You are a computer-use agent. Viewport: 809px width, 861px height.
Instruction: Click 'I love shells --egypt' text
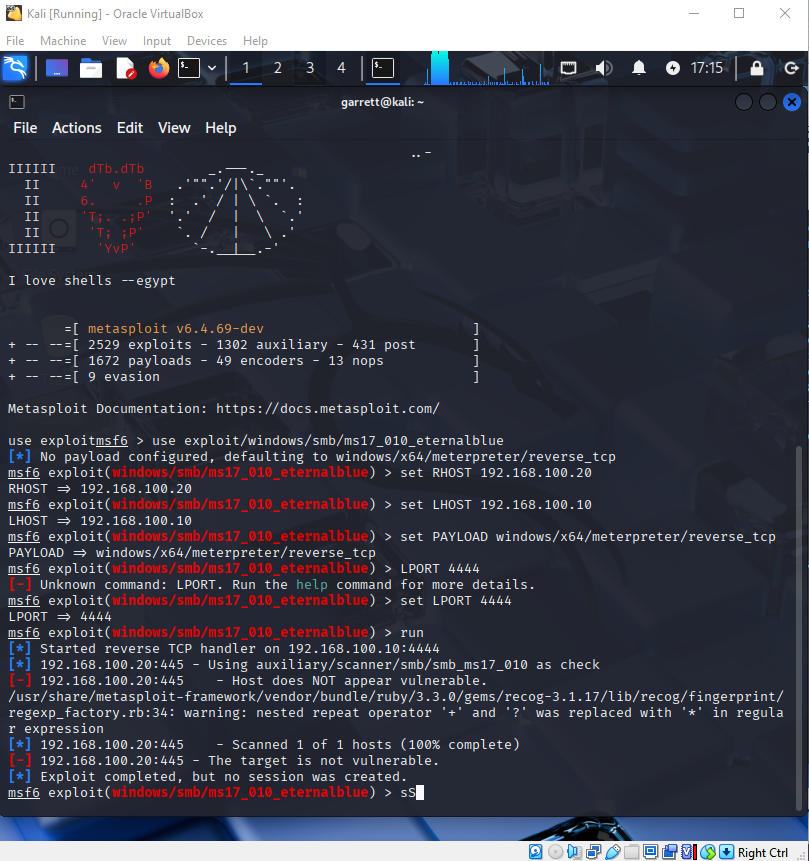[x=92, y=281]
